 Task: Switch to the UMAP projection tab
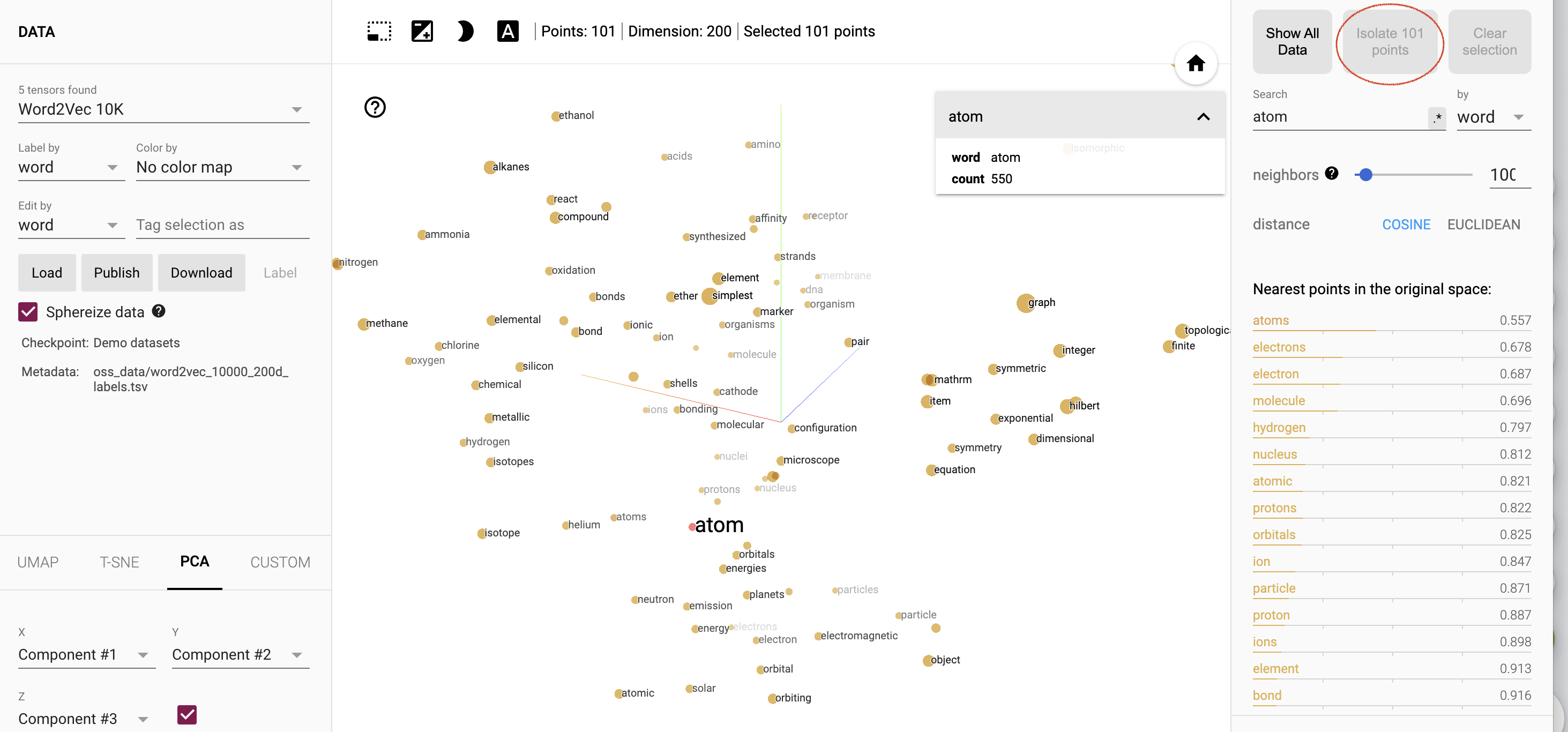pyautogui.click(x=38, y=562)
